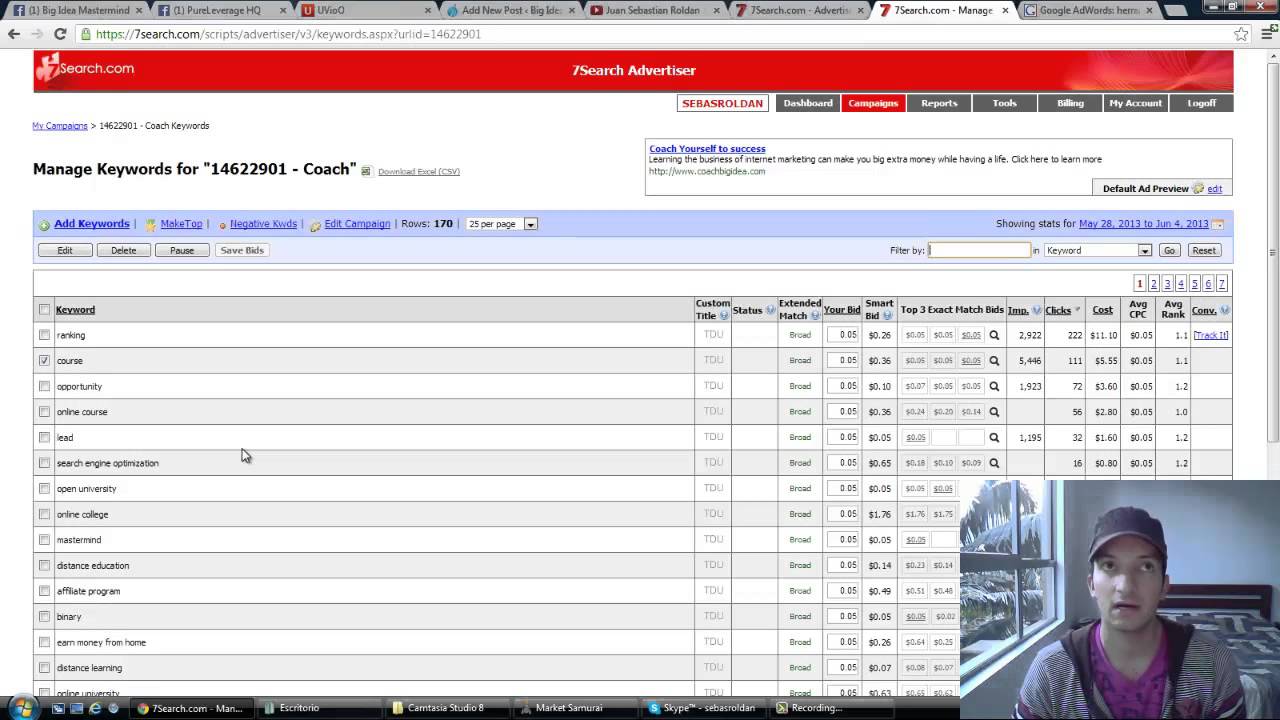The image size is (1280, 720).
Task: Open the help icon next to Smart Bid
Action: pyautogui.click(x=887, y=316)
